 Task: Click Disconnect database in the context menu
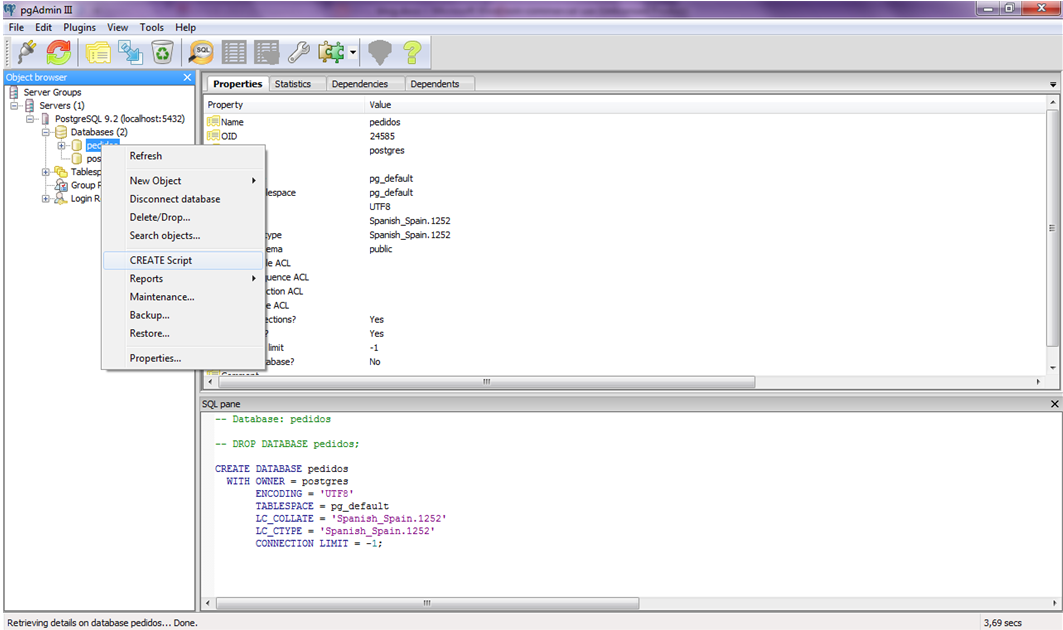pyautogui.click(x=173, y=199)
